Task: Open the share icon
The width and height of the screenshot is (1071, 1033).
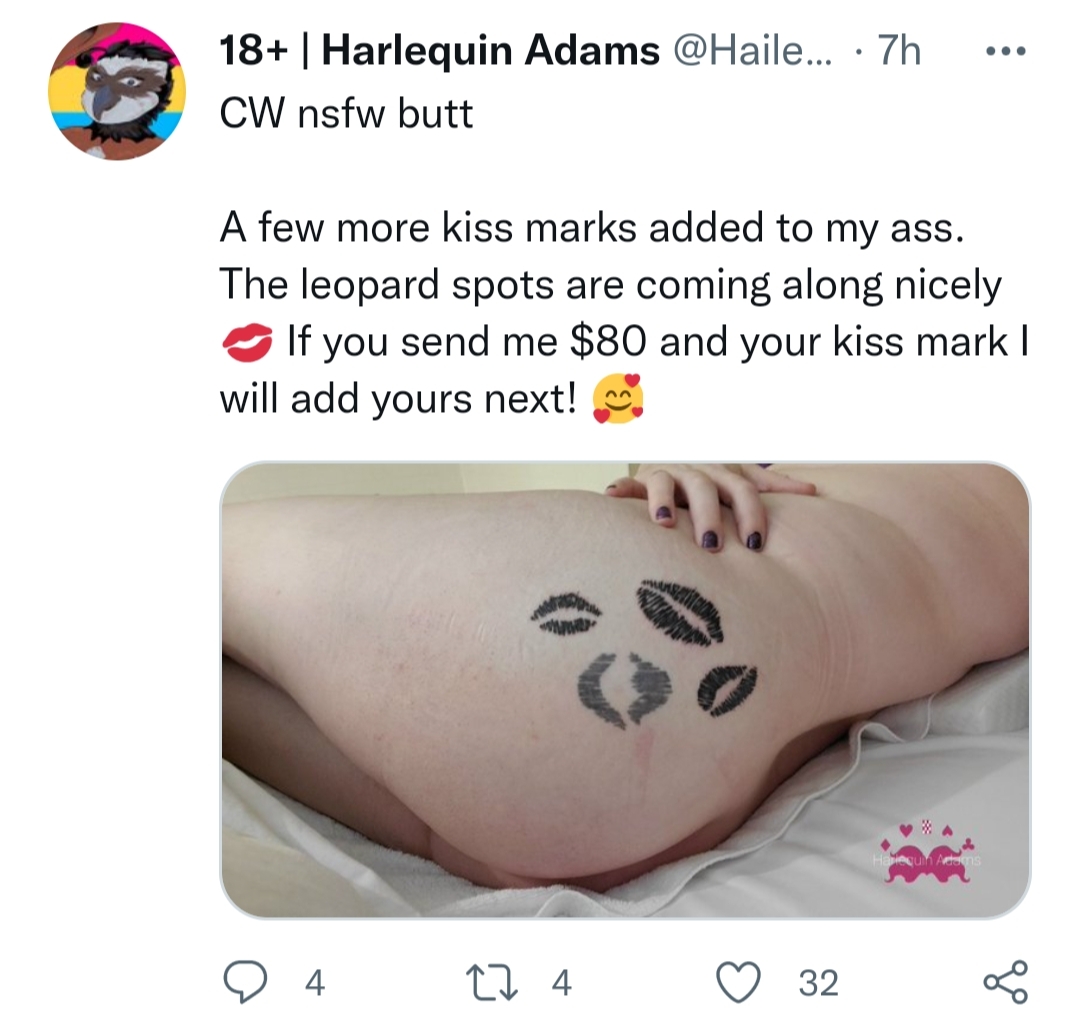Action: coord(1005,982)
